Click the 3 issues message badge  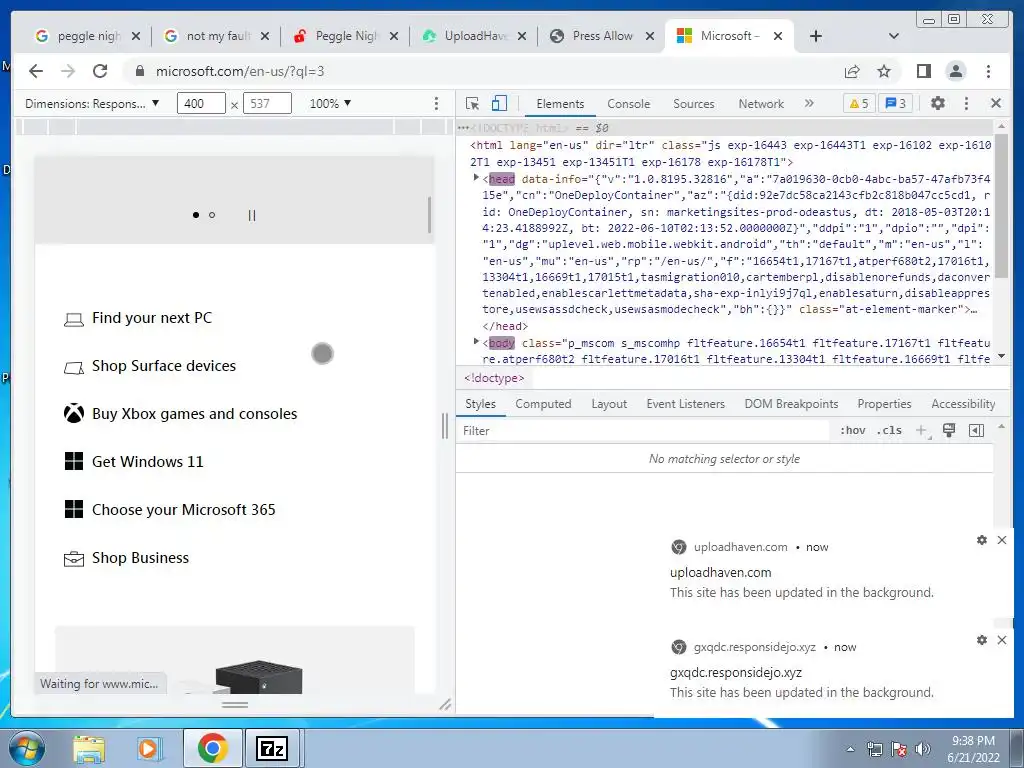click(896, 103)
